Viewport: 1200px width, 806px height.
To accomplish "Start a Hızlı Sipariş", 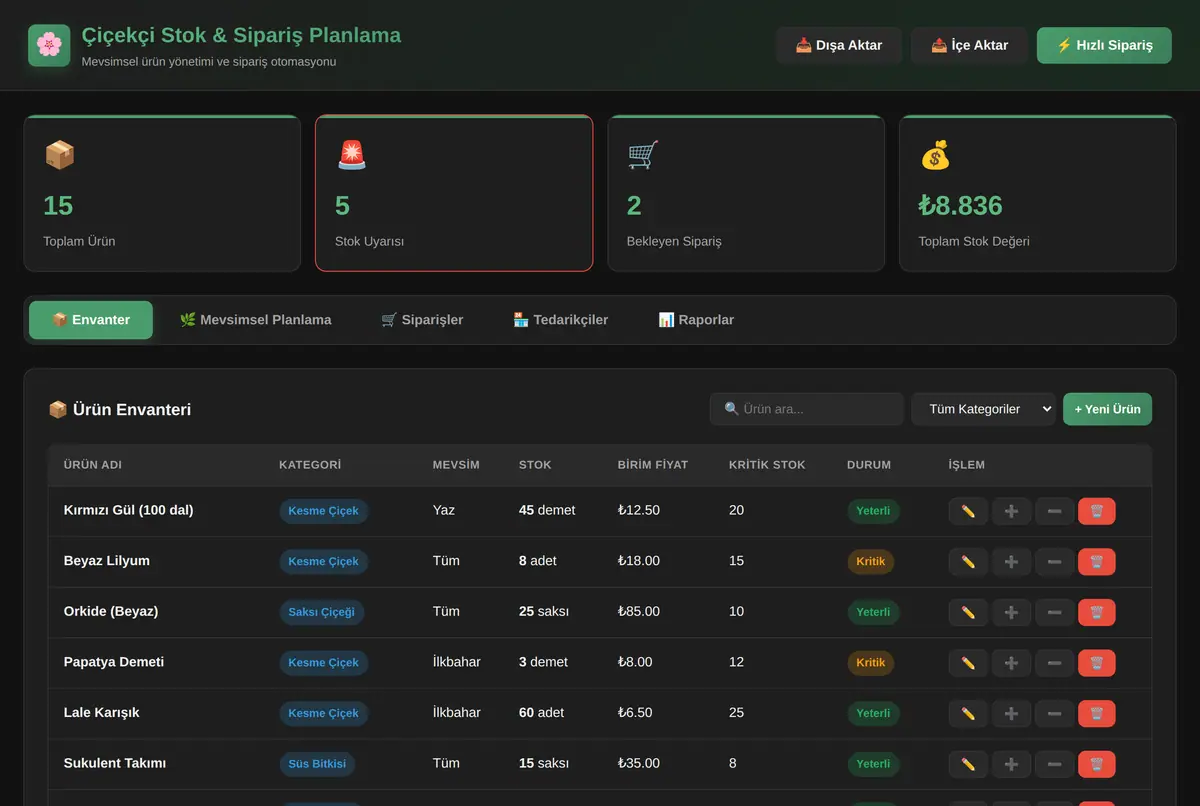I will [1104, 45].
